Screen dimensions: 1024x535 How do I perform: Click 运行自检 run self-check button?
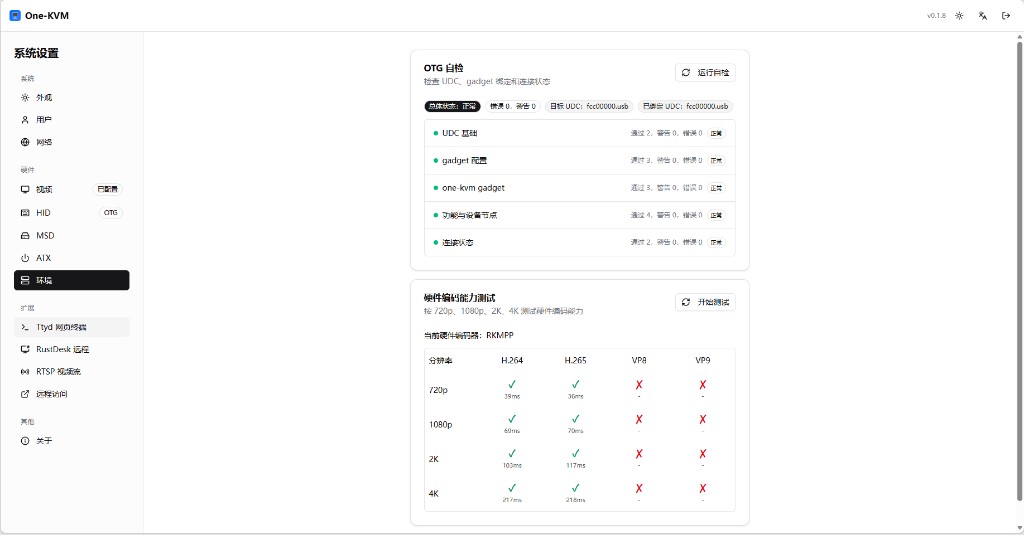(x=705, y=73)
